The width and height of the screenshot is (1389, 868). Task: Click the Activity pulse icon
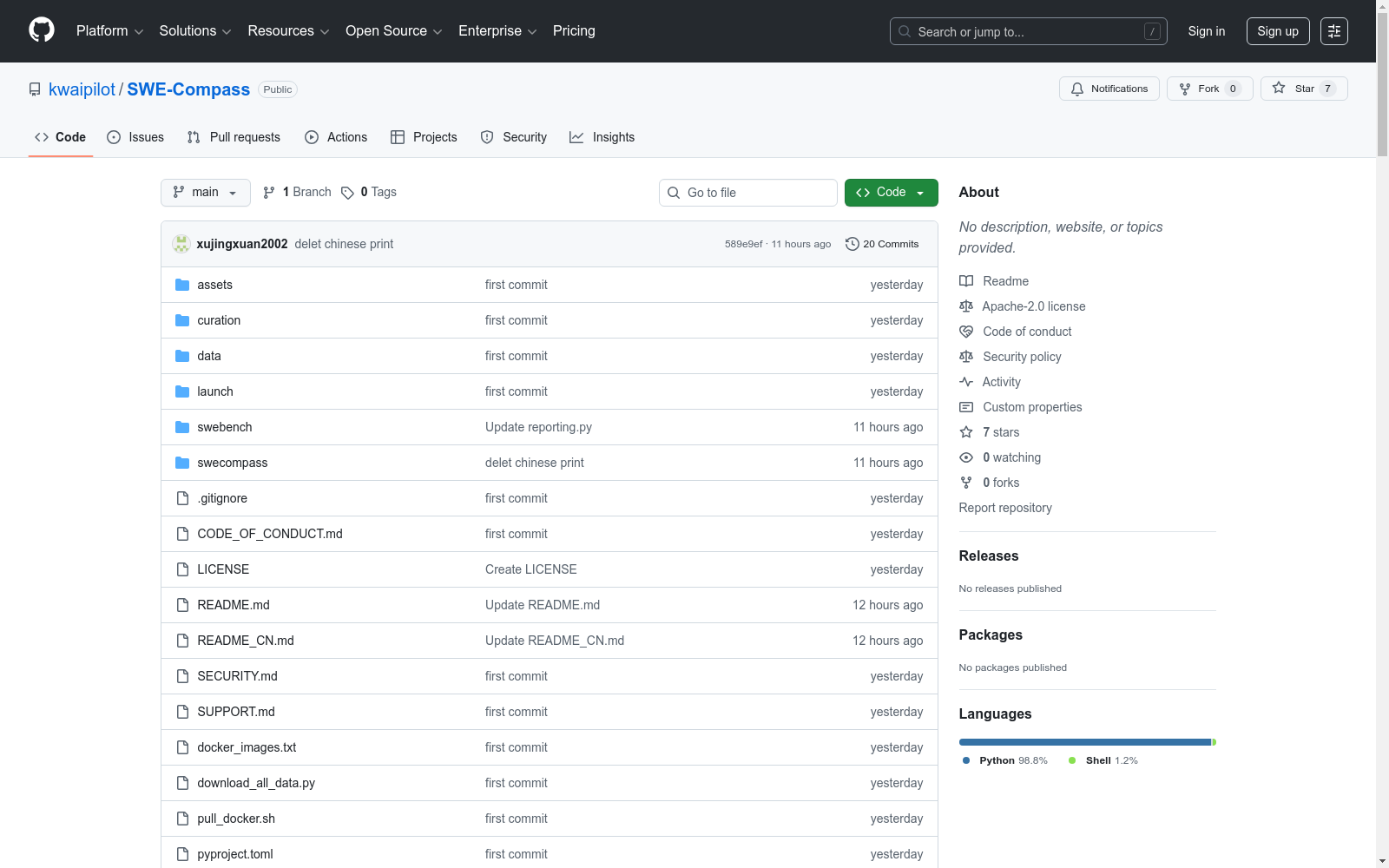pyautogui.click(x=966, y=382)
